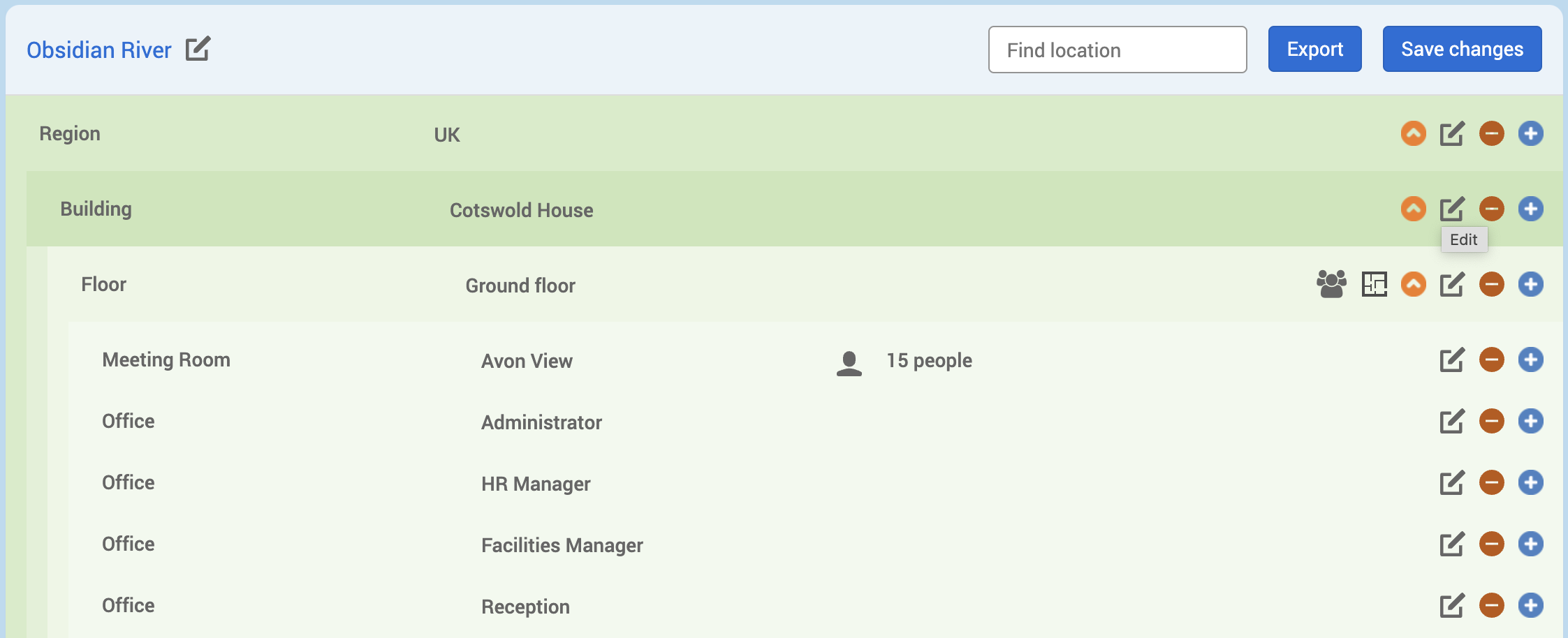Open the floor plan for Ground floor
Viewport: 1568px width, 638px height.
pos(1374,284)
